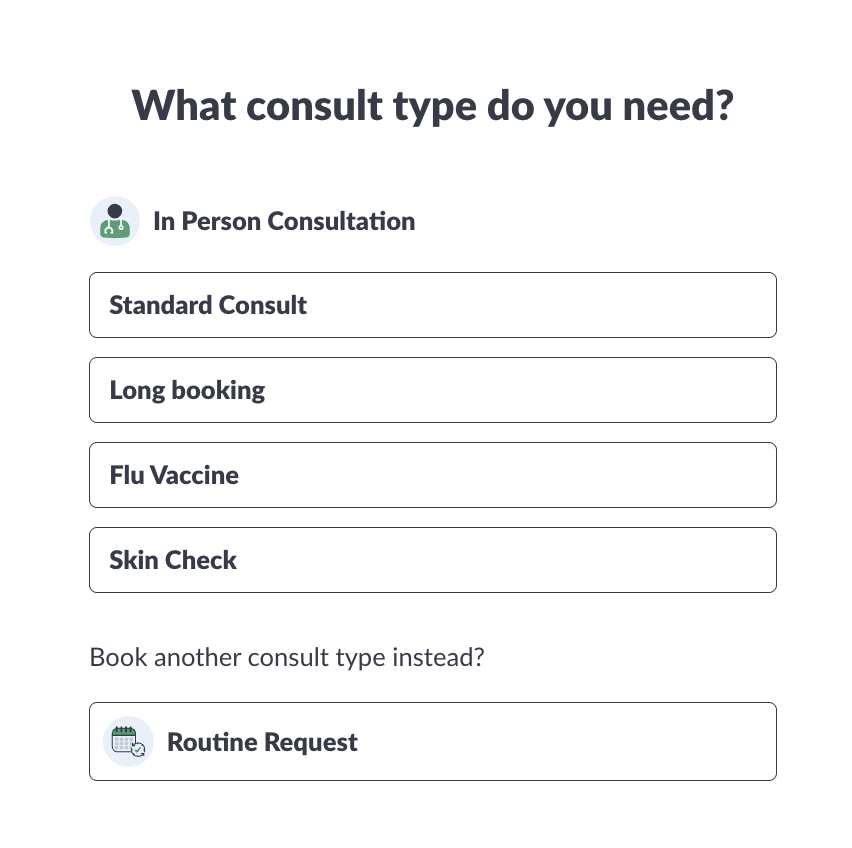The height and width of the screenshot is (848, 852).
Task: Click the 'Flu Vaccine' label text
Action: pos(174,475)
